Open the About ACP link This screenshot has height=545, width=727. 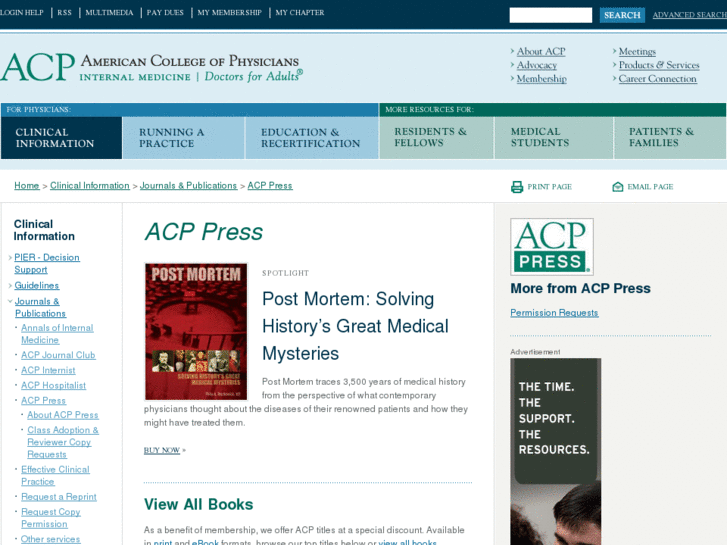tap(541, 51)
